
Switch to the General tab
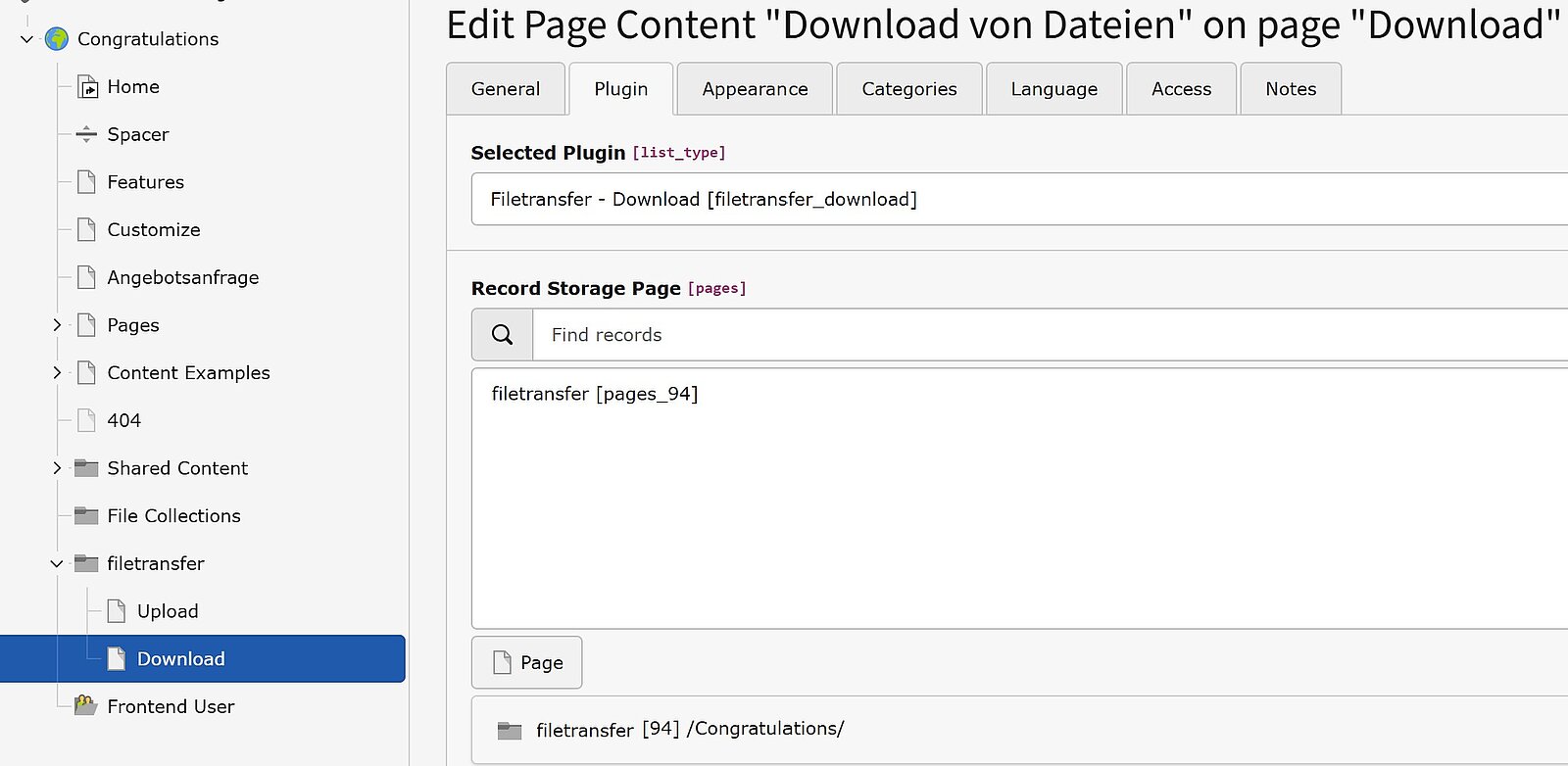pos(506,89)
